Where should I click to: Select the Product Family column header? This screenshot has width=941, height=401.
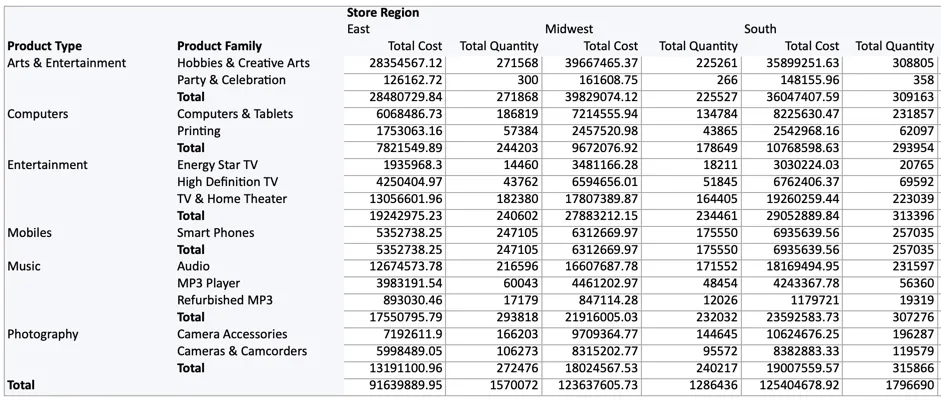(x=220, y=46)
